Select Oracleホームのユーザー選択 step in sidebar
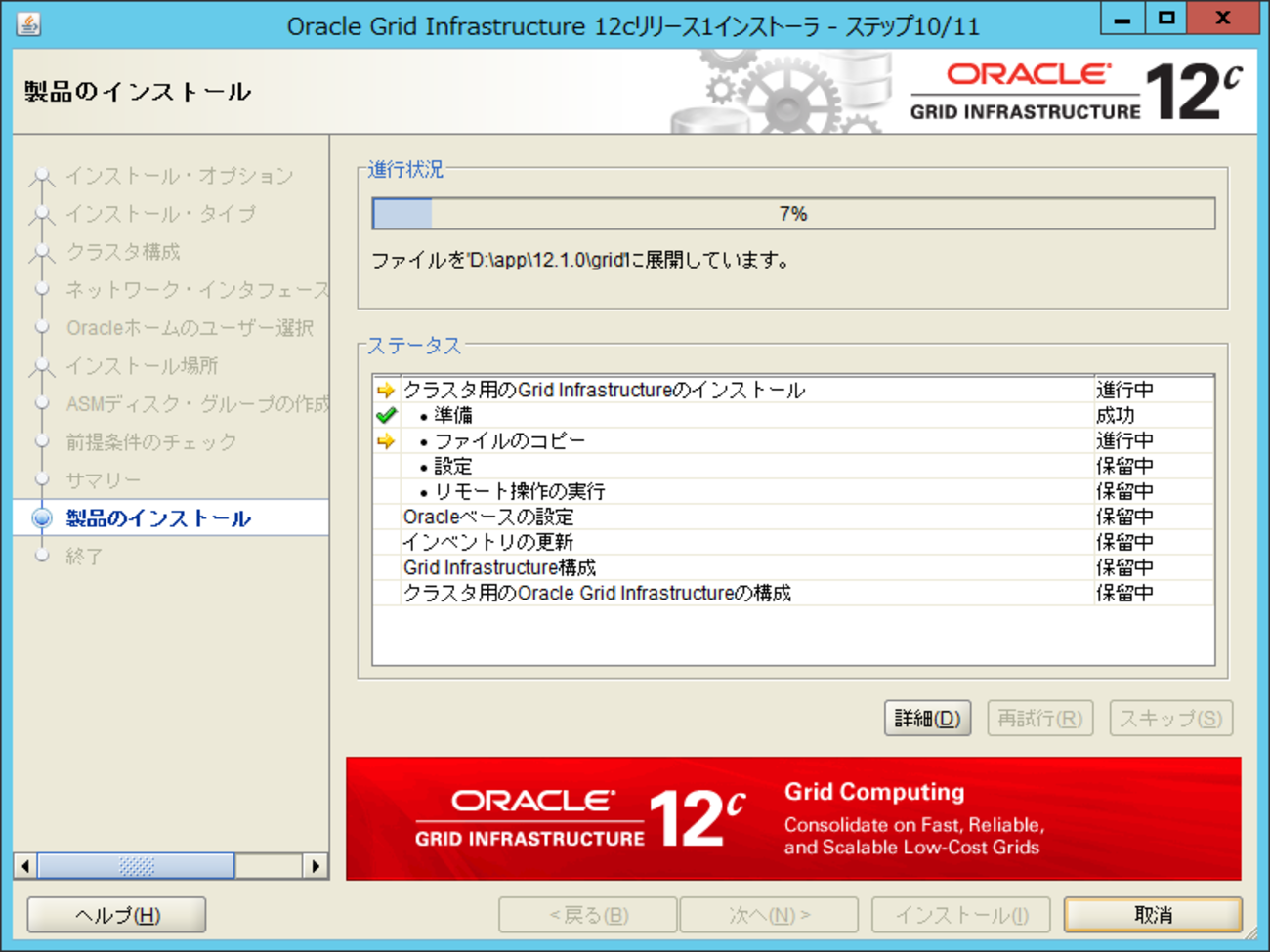1270x952 pixels. pos(190,328)
